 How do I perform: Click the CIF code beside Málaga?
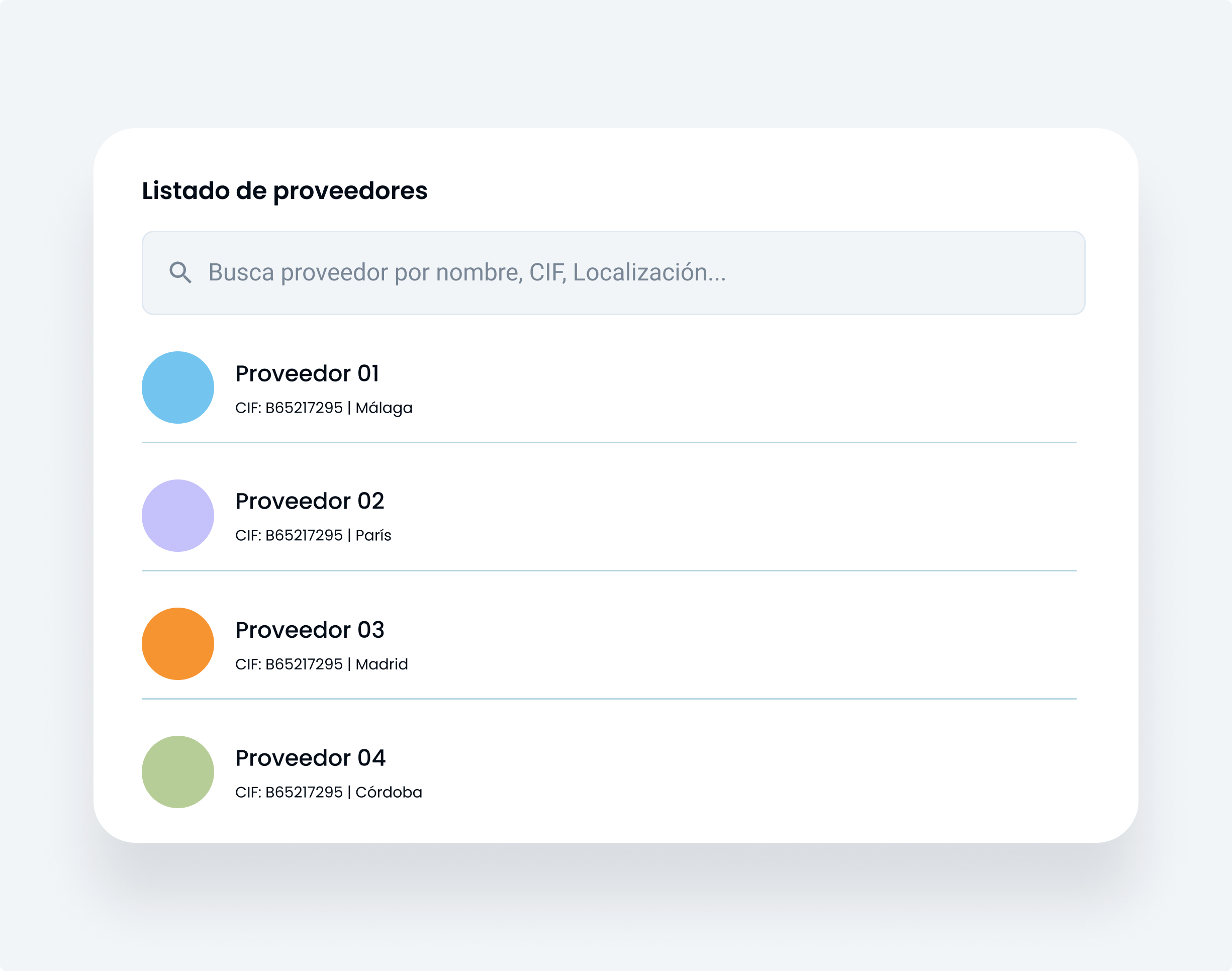click(x=289, y=408)
